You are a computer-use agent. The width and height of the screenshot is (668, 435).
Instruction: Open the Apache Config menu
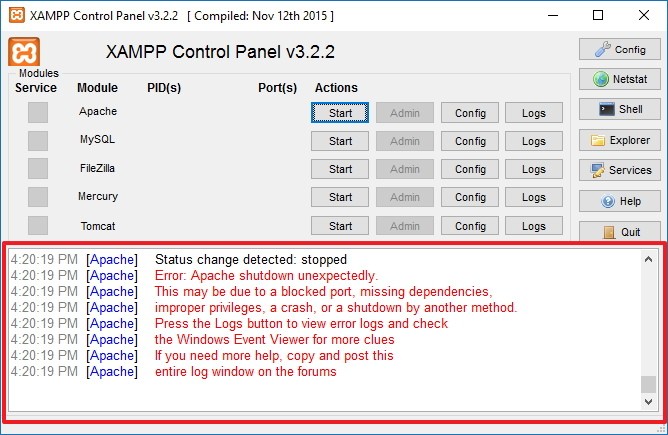(470, 113)
